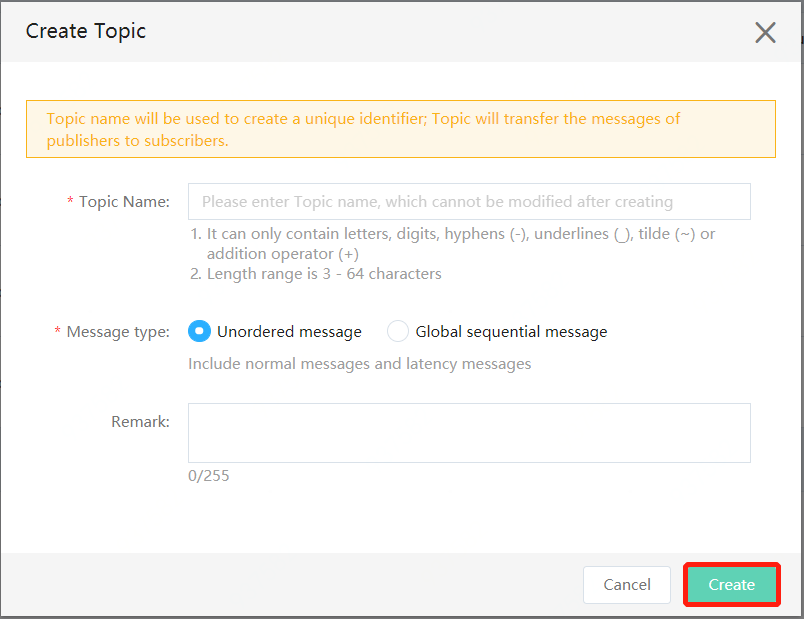Screen dimensions: 804x619
Task: Click the orange topic info banner
Action: click(401, 129)
